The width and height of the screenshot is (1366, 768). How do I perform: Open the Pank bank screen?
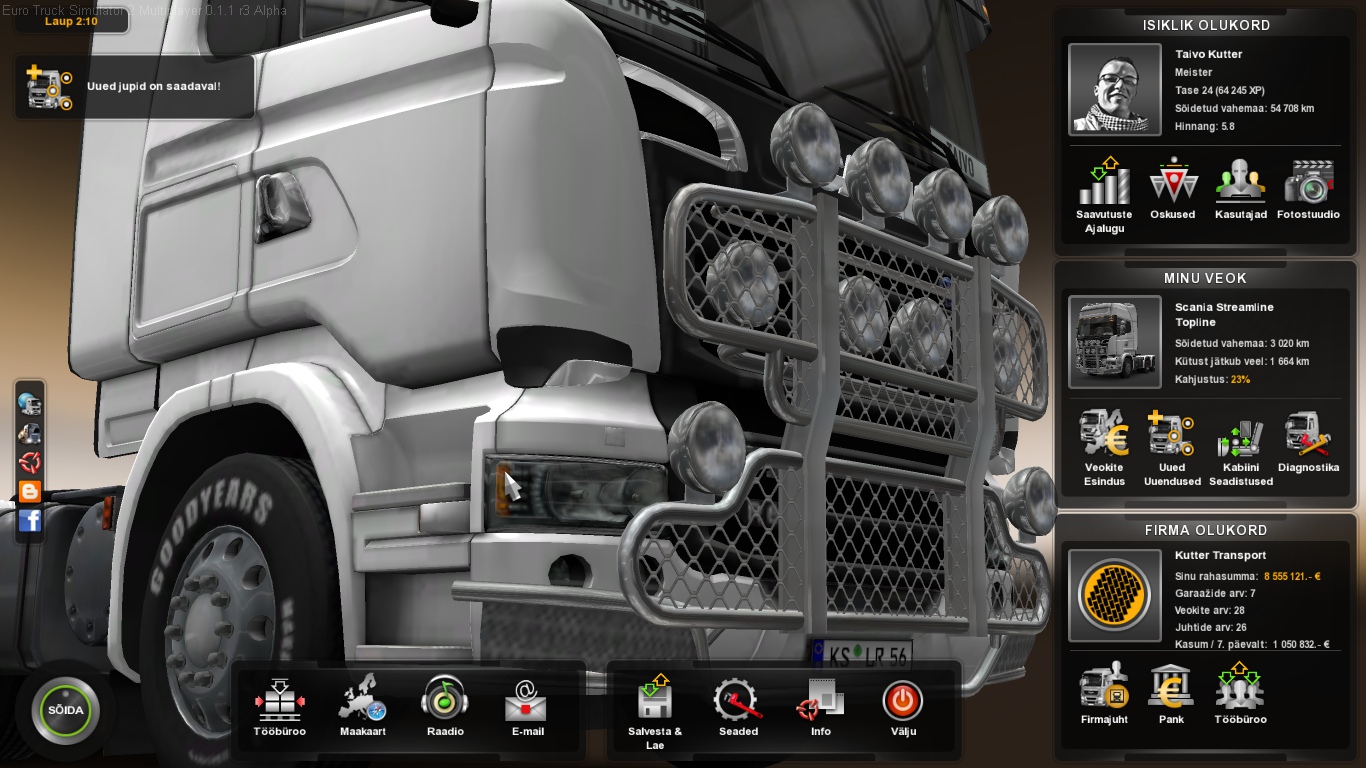tap(1172, 693)
